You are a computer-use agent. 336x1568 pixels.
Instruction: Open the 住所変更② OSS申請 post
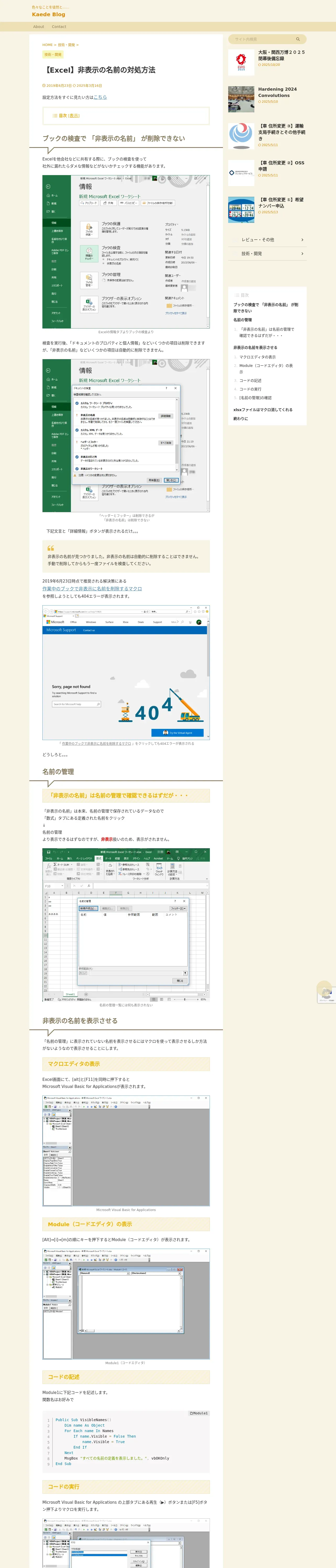click(x=281, y=166)
